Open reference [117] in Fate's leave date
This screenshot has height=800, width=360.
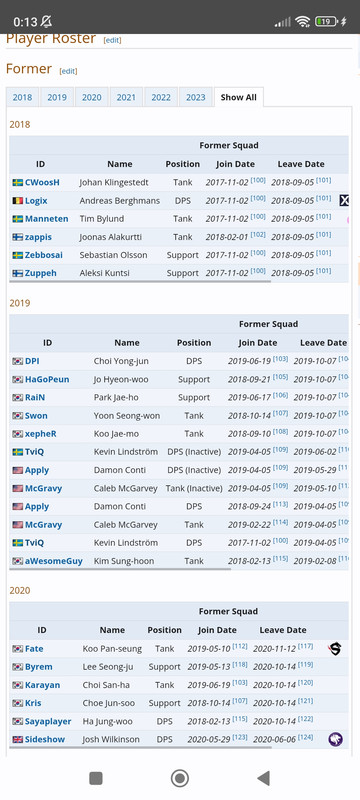306,646
